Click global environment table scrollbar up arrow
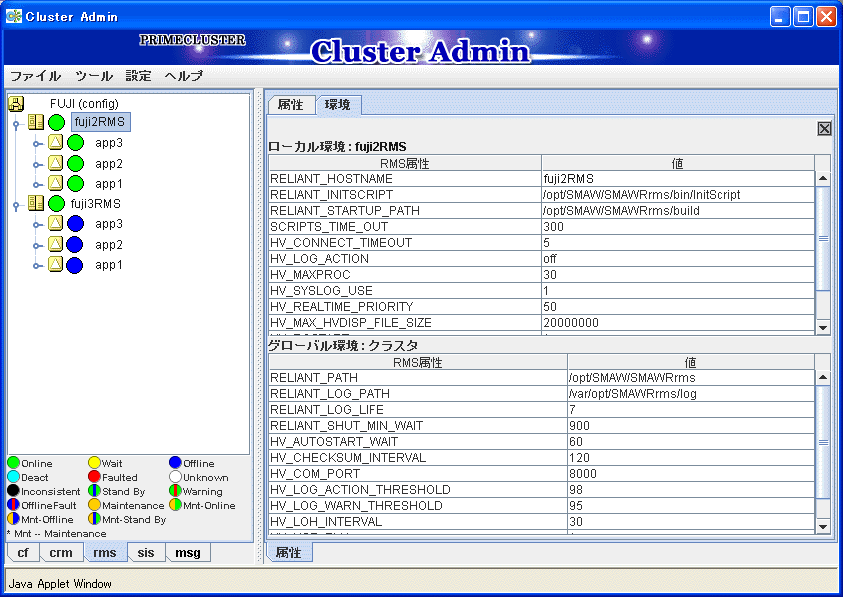This screenshot has height=597, width=843. point(823,377)
